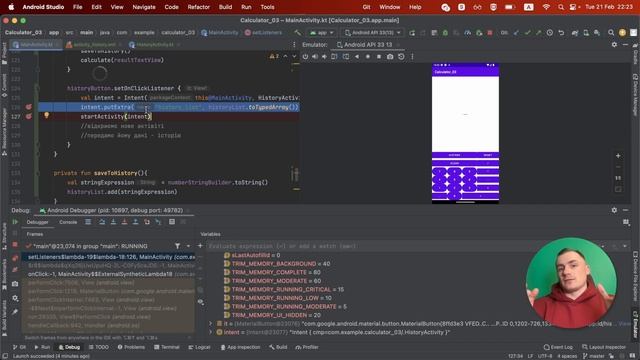Go to next highlighted problem arrow
This screenshot has height=360, width=640.
(294, 56)
